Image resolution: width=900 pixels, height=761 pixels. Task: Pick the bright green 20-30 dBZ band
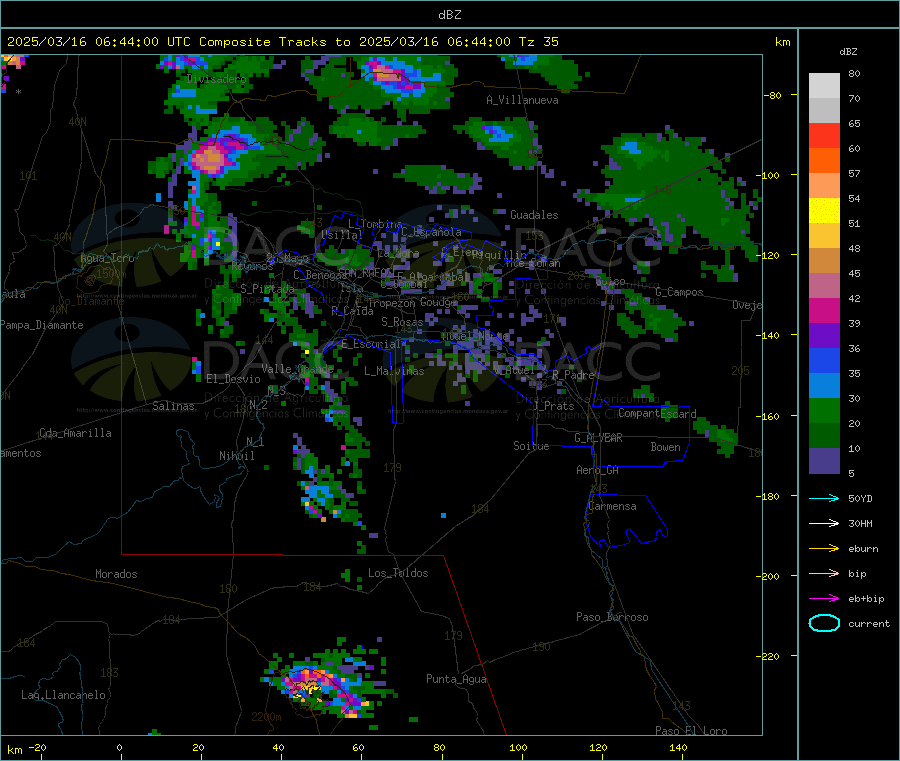click(x=824, y=411)
